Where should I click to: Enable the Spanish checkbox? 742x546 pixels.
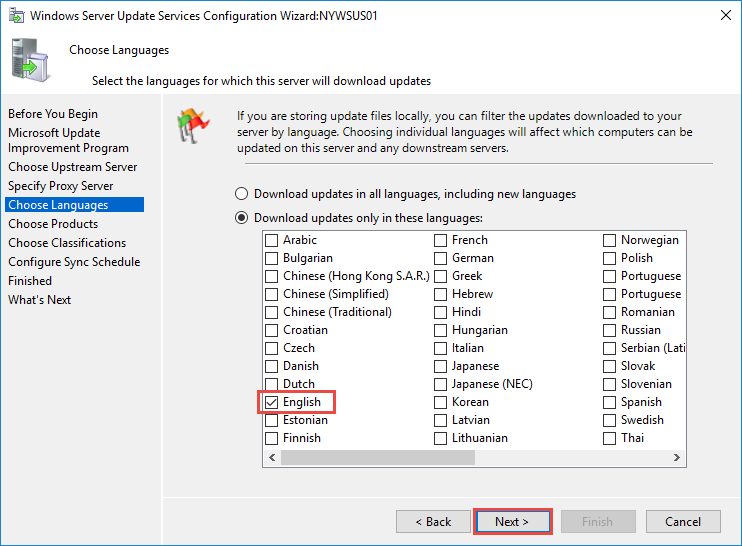point(610,402)
